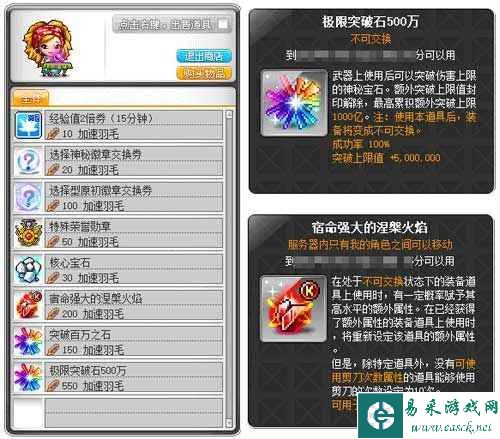The width and height of the screenshot is (500, 439).
Task: Click the large red flame tooltip image
Action: pyautogui.click(x=293, y=309)
